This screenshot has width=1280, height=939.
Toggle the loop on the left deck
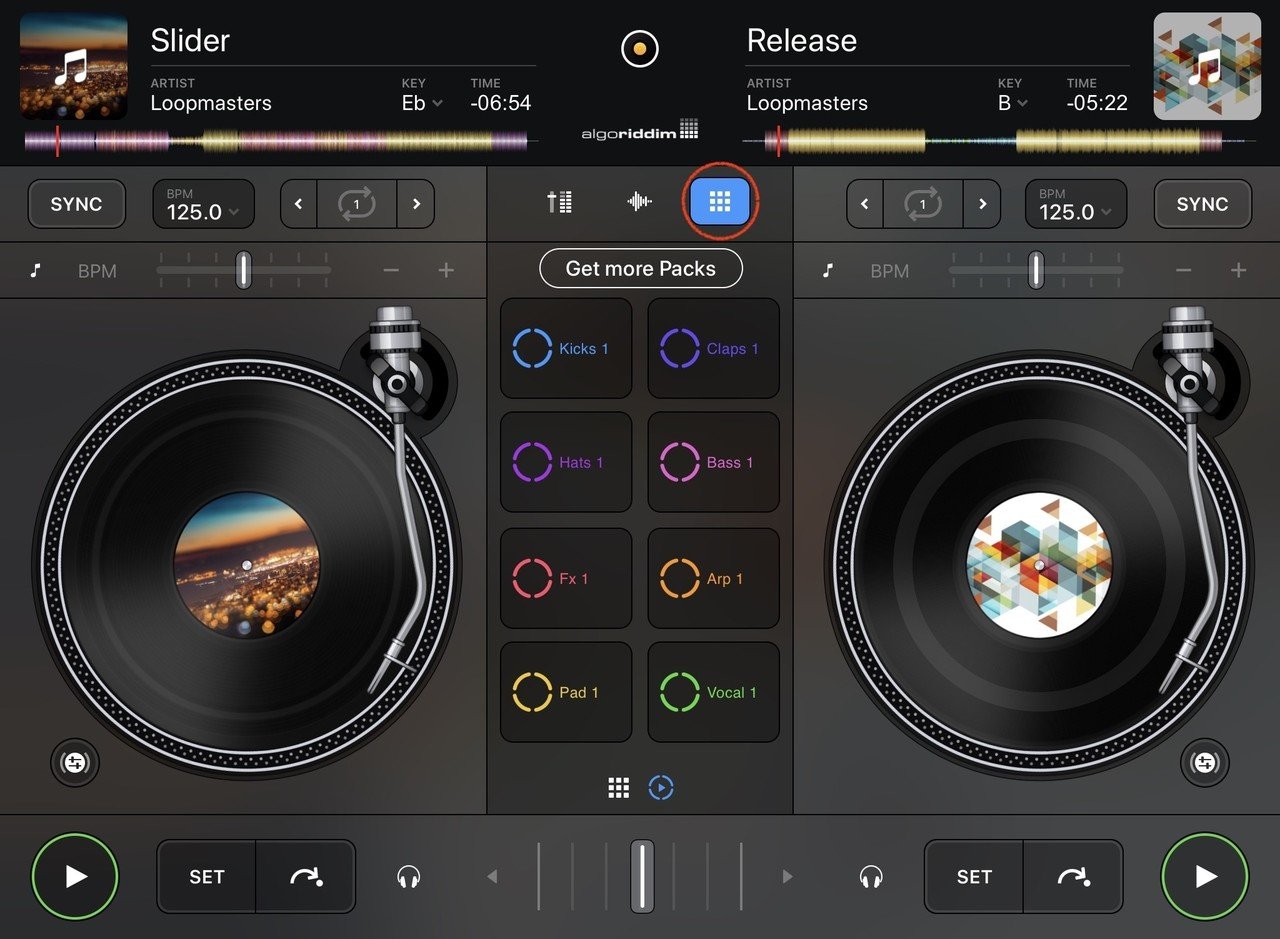click(x=357, y=204)
